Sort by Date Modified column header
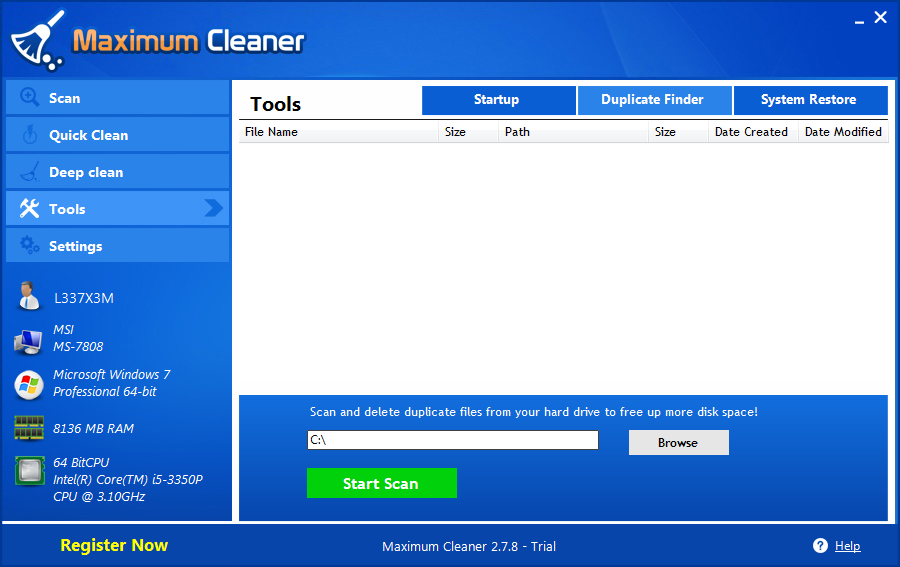 (x=843, y=132)
